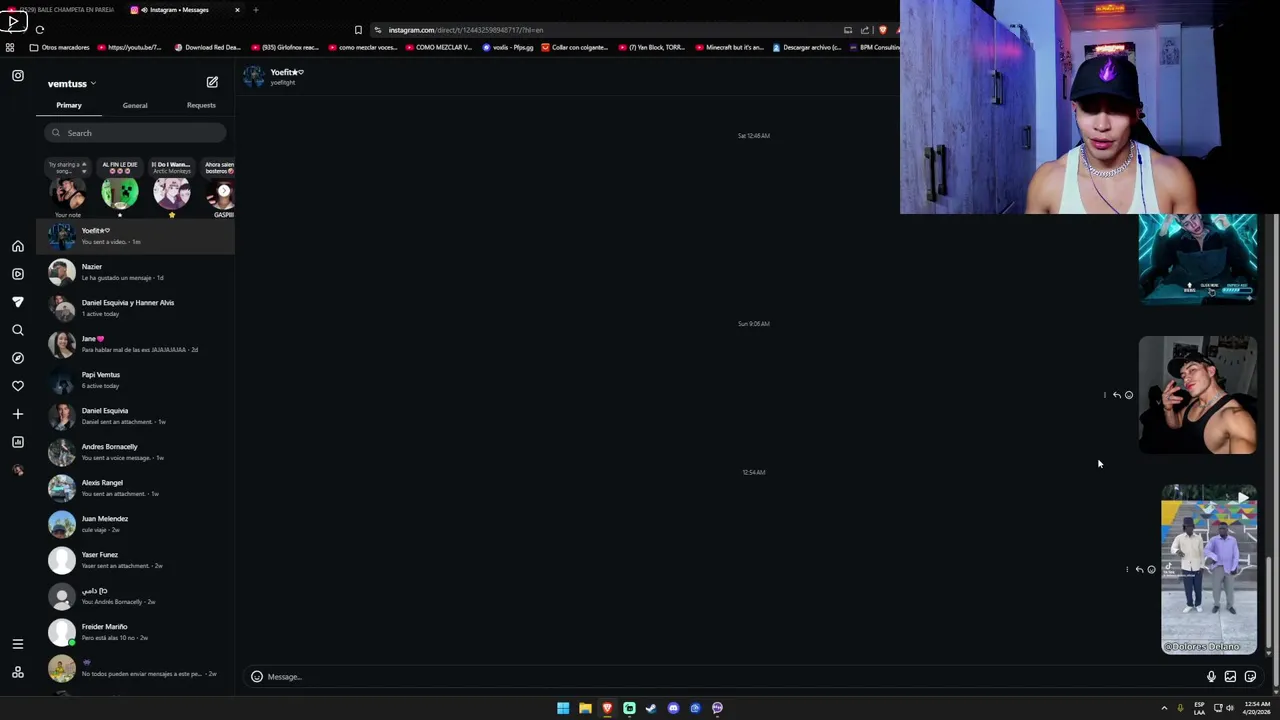
Task: Open the Reels icon in sidebar
Action: (18, 274)
